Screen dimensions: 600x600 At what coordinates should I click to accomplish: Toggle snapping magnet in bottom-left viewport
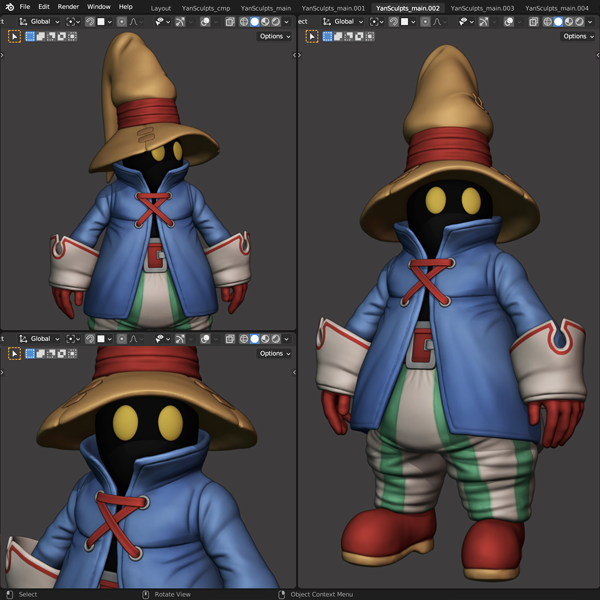tap(90, 339)
